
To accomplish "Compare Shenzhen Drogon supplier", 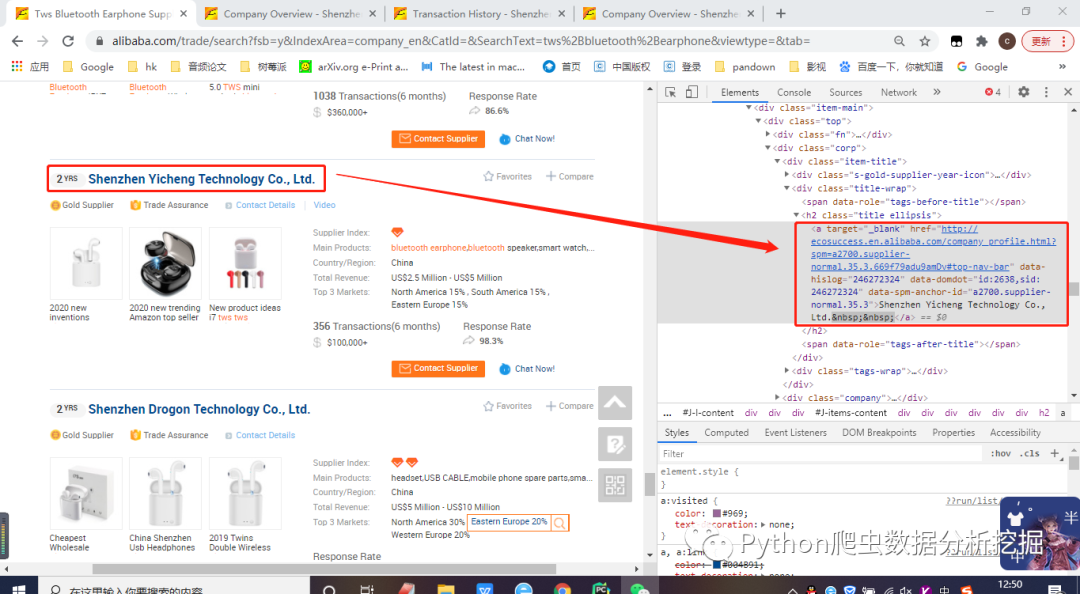I will click(x=570, y=407).
